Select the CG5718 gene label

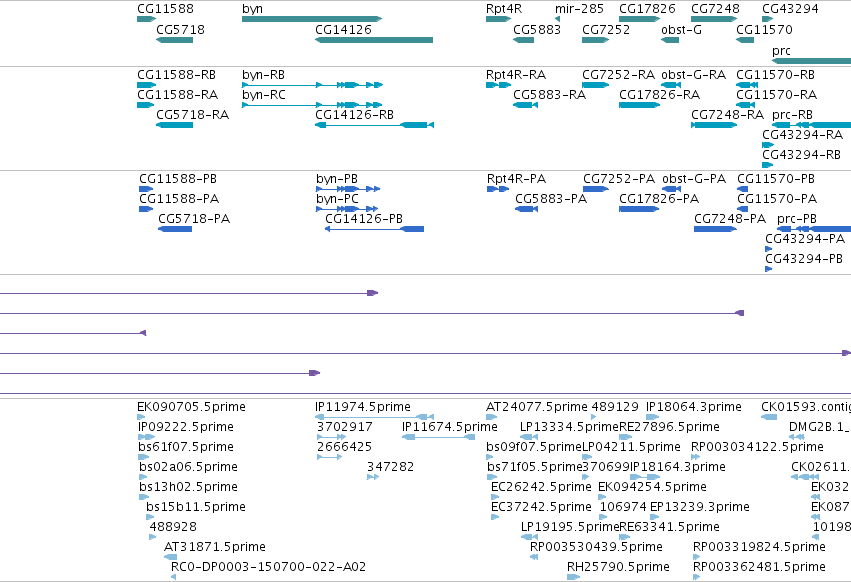pos(181,30)
